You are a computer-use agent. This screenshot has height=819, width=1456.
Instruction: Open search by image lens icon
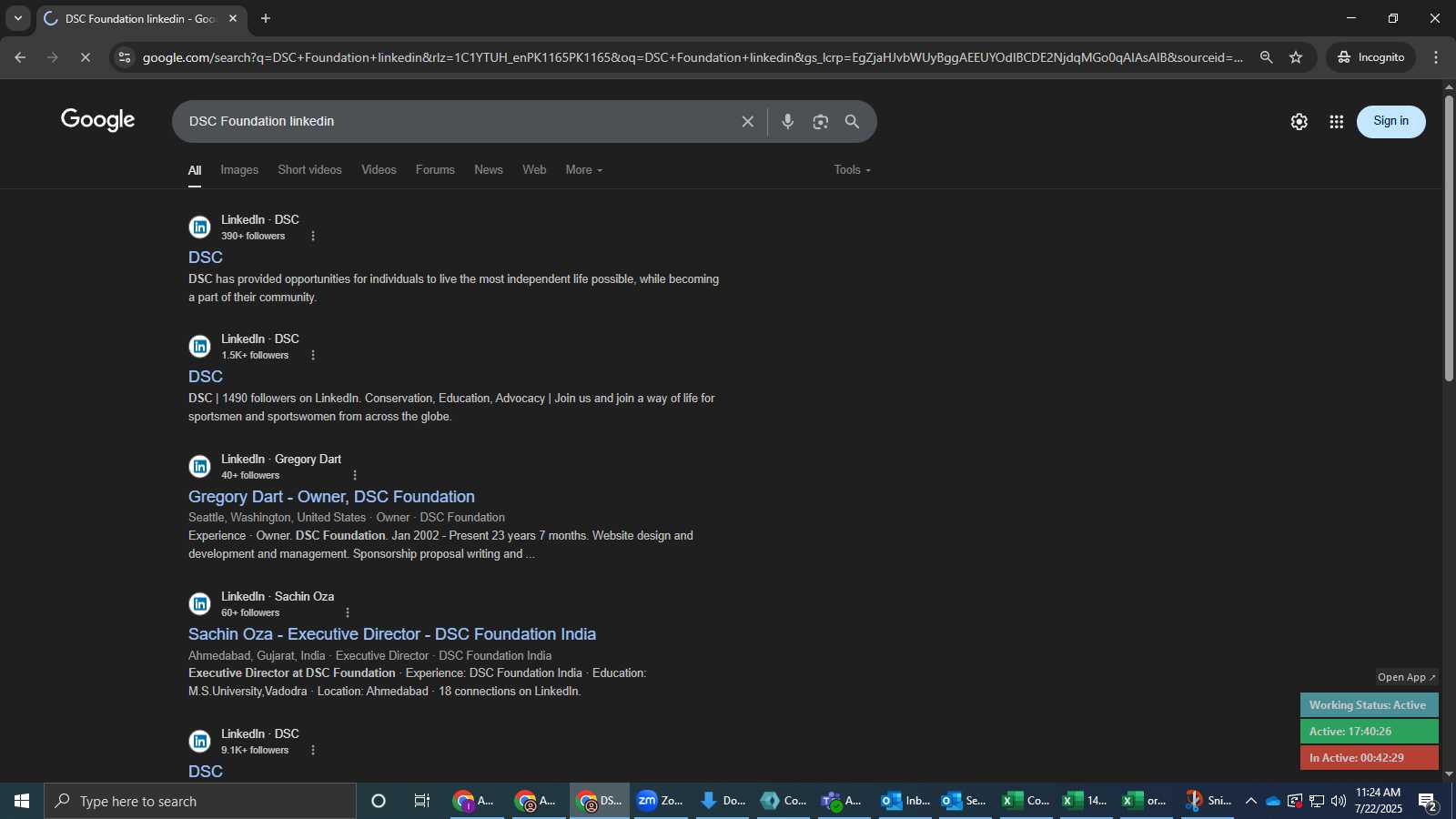point(821,122)
